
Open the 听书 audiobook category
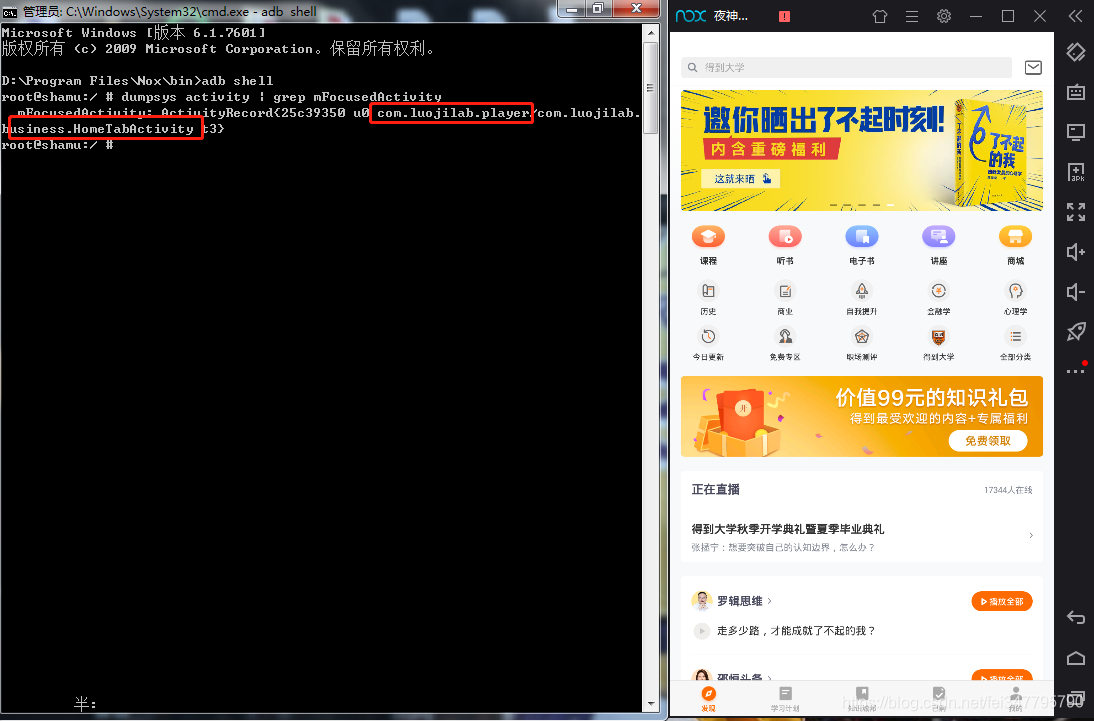785,245
